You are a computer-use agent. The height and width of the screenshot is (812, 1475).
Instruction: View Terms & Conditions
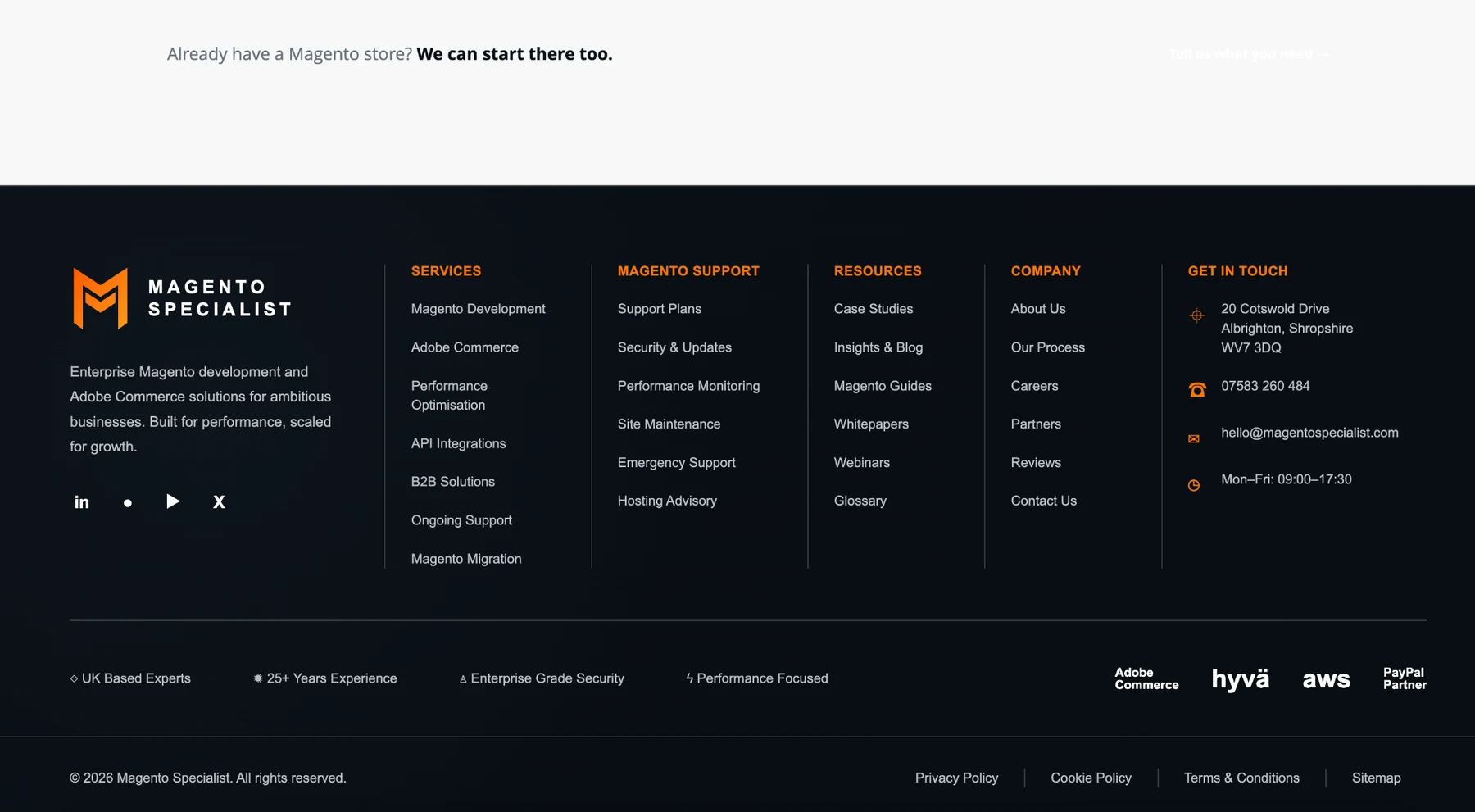1241,778
